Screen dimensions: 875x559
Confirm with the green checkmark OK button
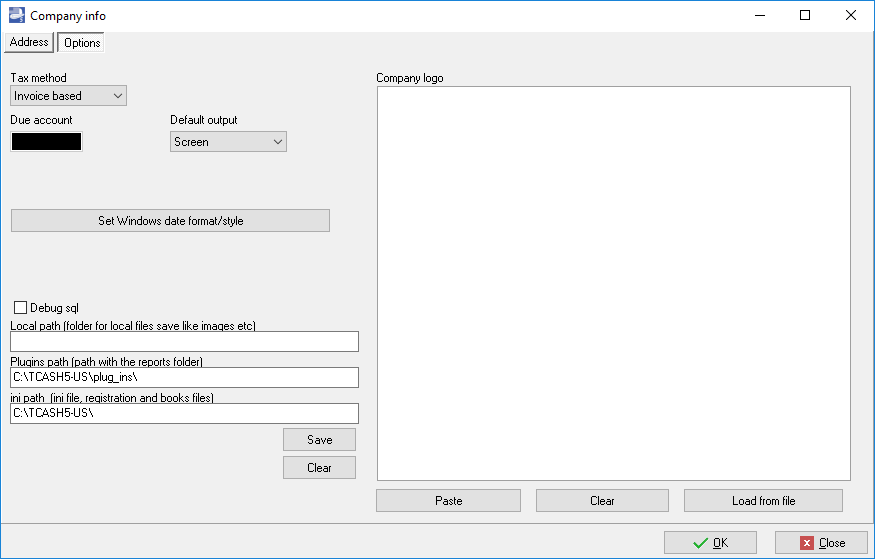point(710,543)
